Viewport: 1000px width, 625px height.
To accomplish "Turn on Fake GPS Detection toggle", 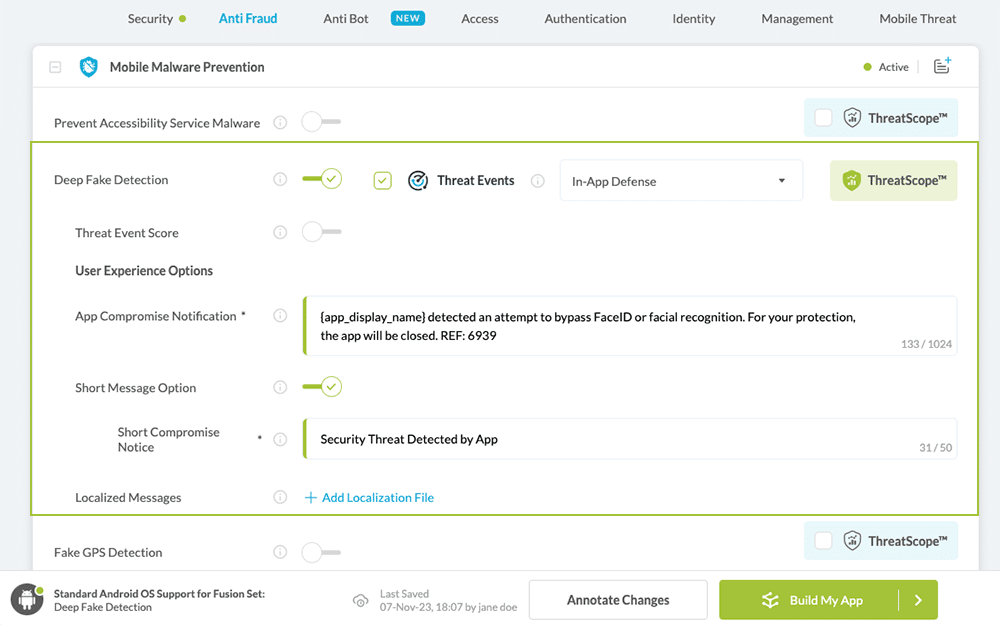I will pos(322,552).
